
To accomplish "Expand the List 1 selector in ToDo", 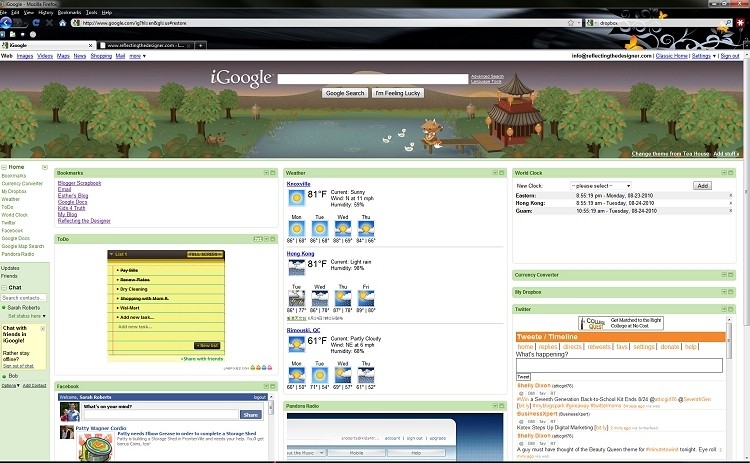I will 111,254.
